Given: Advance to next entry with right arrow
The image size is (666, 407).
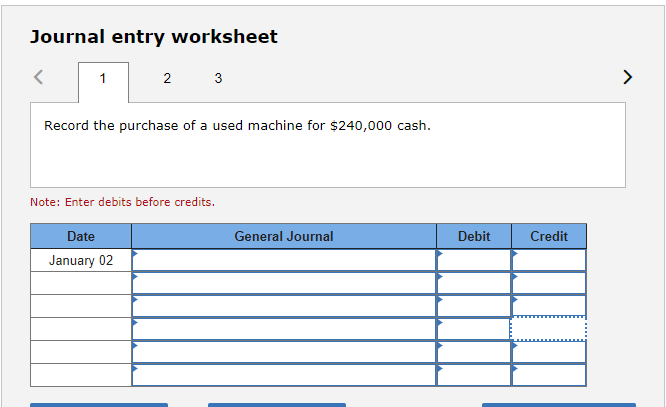Looking at the screenshot, I should [x=628, y=77].
